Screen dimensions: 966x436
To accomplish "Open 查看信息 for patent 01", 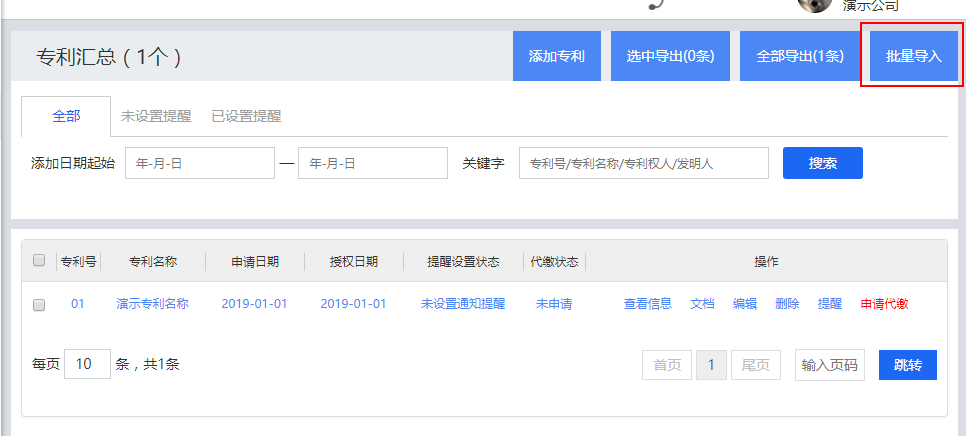I will [647, 304].
